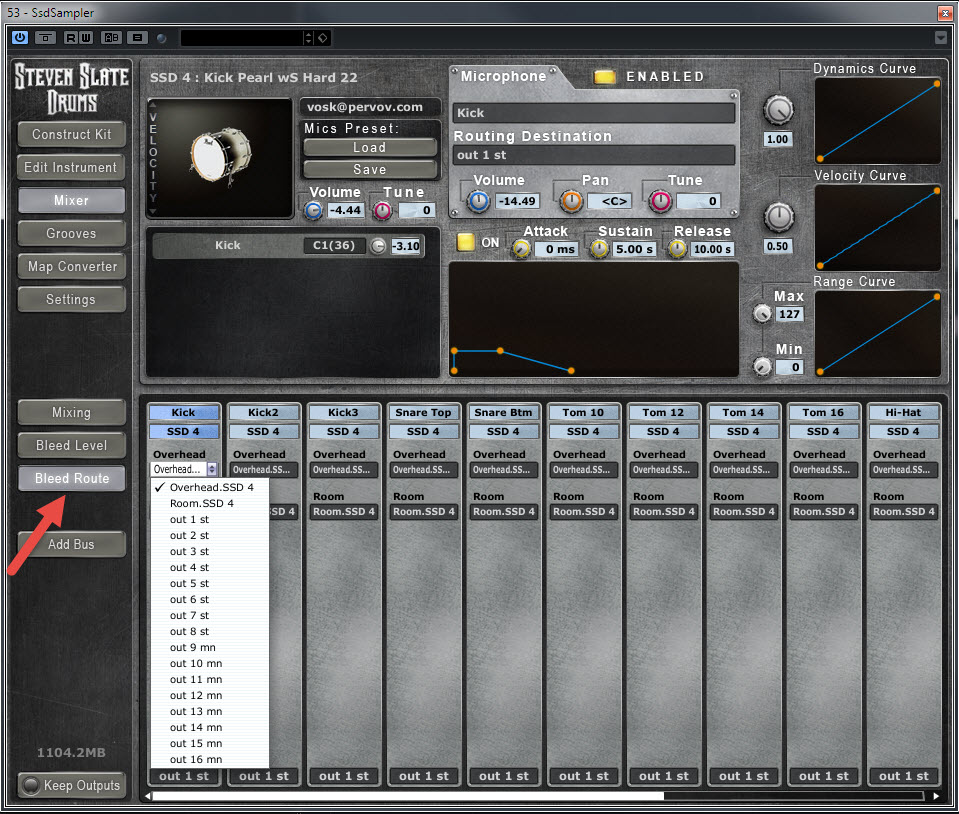Screen dimensions: 959x814
Task: Open the Bleed Level page
Action: click(71, 445)
